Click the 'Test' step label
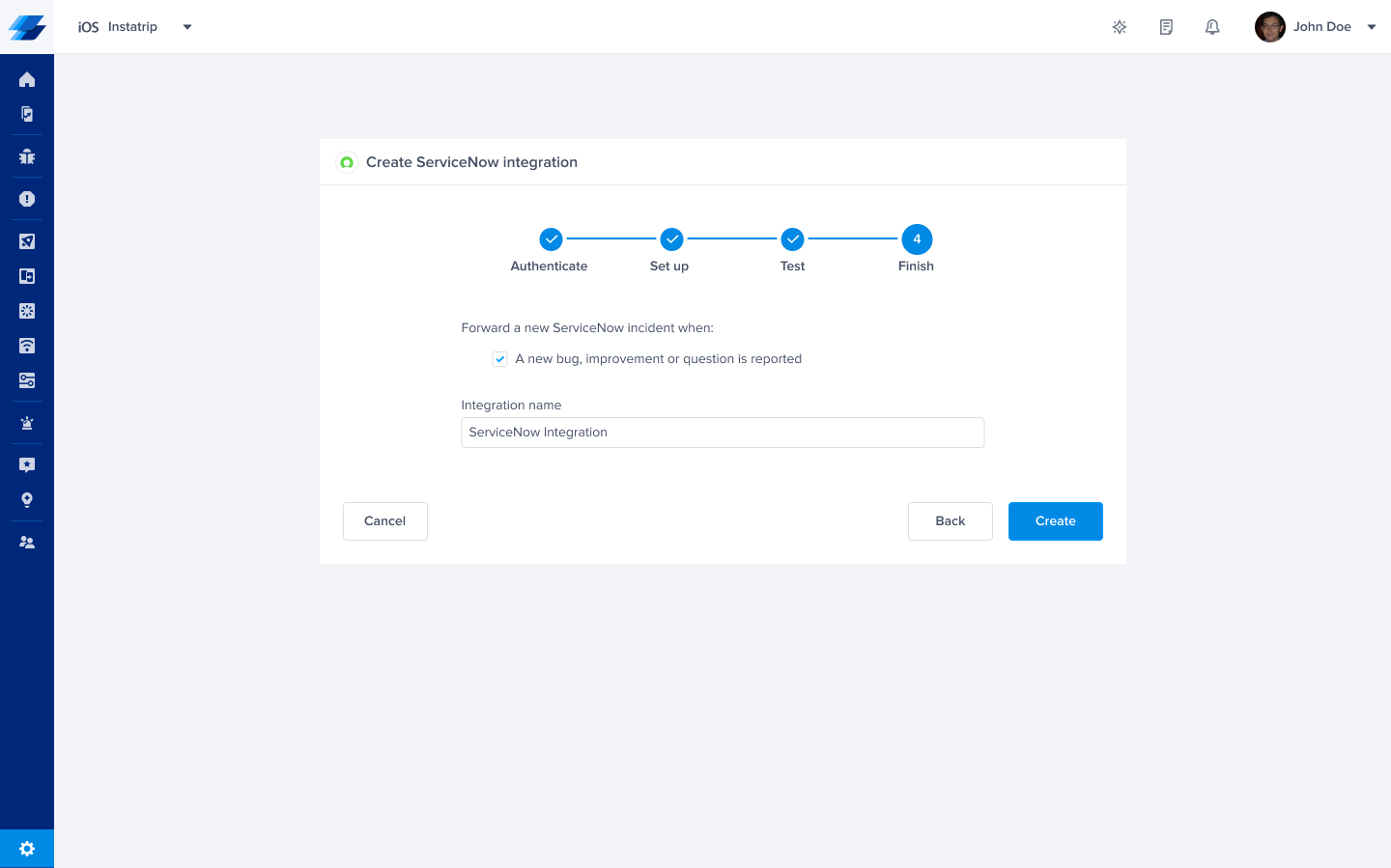The height and width of the screenshot is (868, 1391). tap(792, 266)
